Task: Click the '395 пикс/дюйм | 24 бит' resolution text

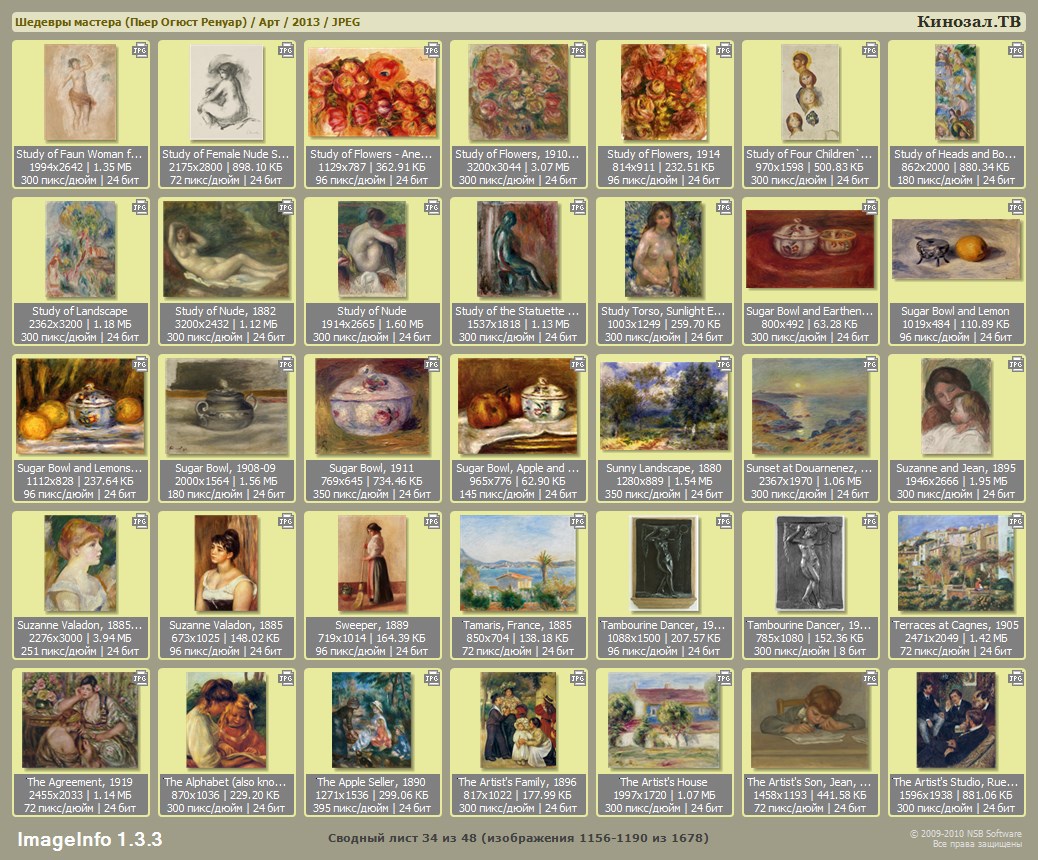Action: 372,808
